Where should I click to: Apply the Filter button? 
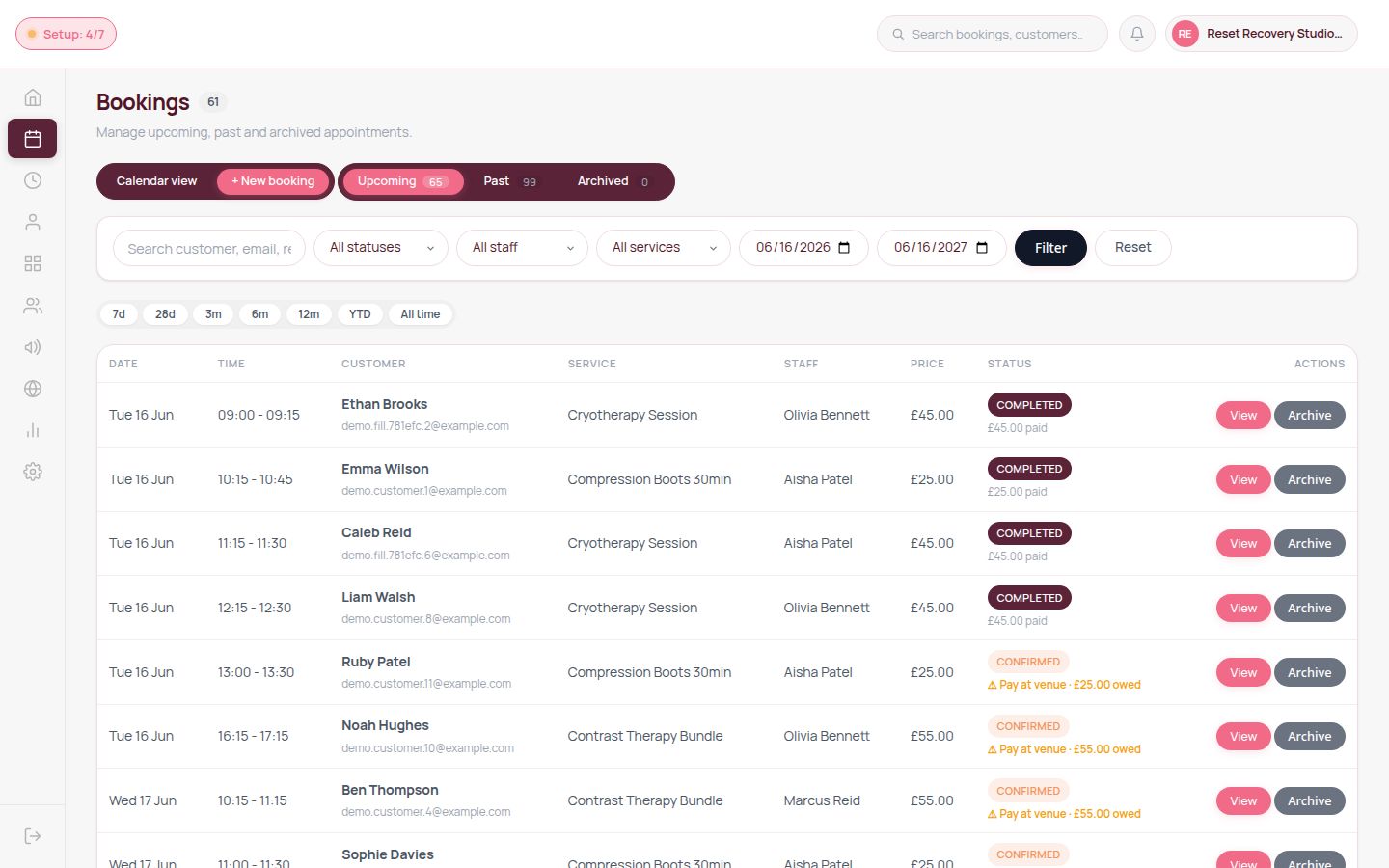(1050, 248)
